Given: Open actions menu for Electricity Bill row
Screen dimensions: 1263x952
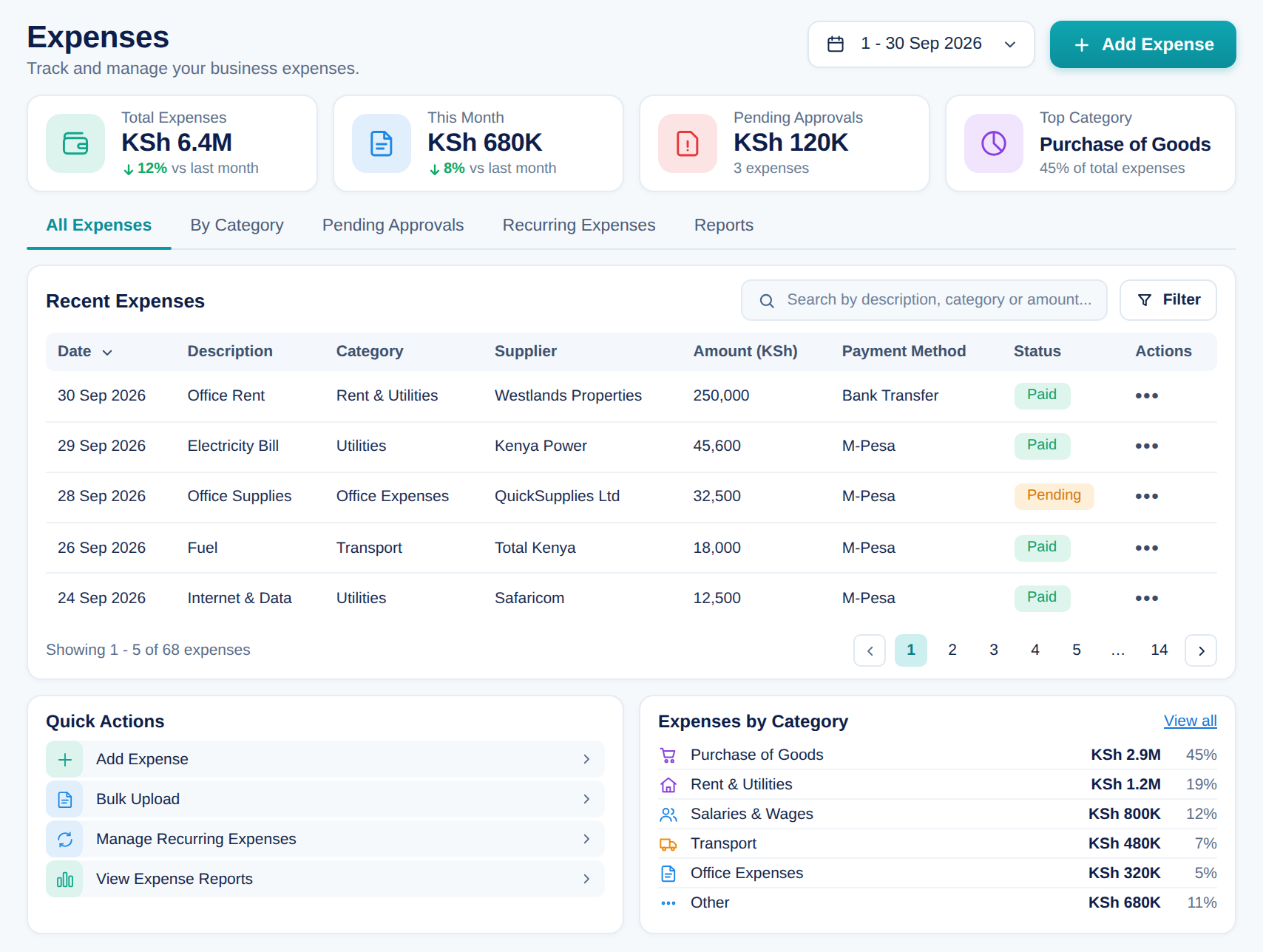Looking at the screenshot, I should 1147,446.
